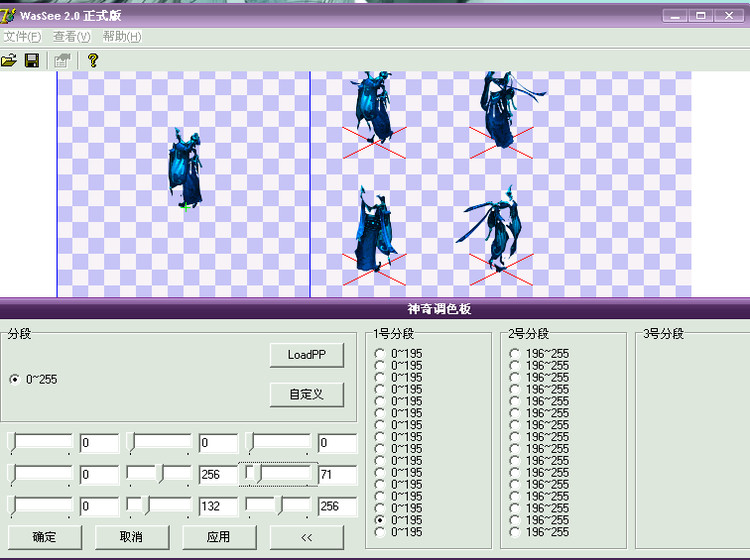Click the lower-left sprite frame in right preview
The height and width of the screenshot is (560, 750).
[376, 229]
